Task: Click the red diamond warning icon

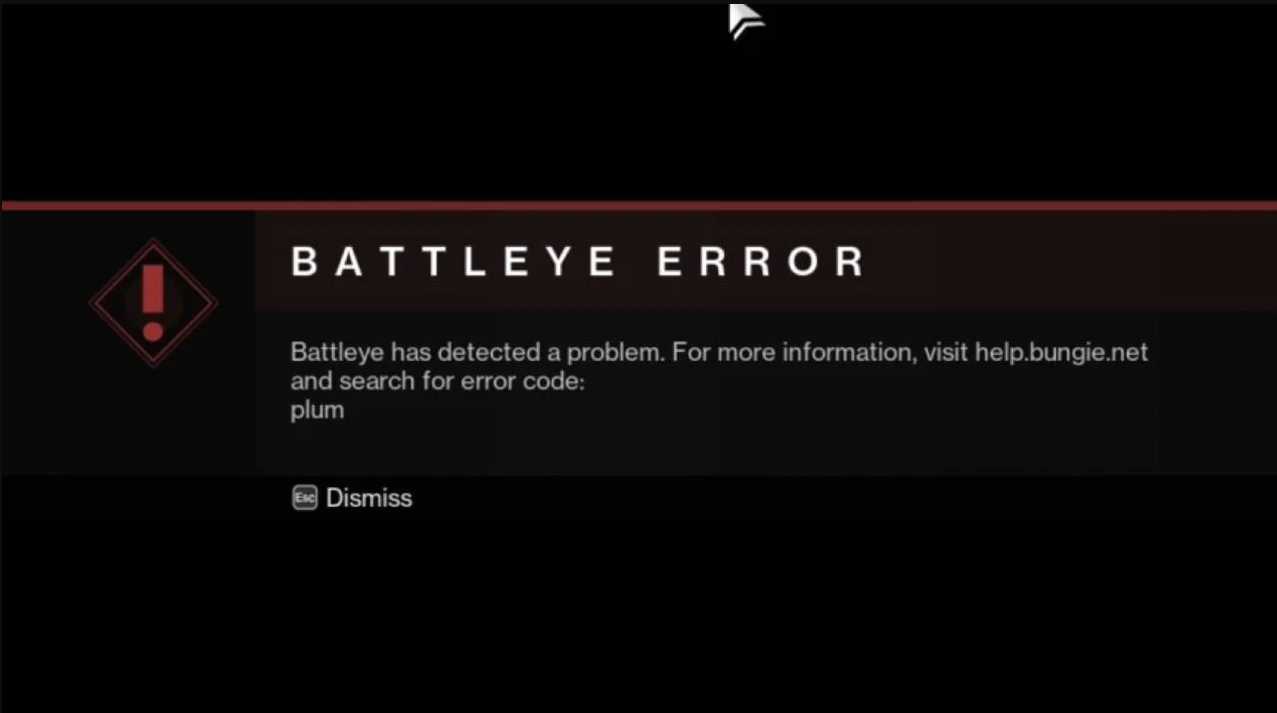Action: [x=153, y=303]
